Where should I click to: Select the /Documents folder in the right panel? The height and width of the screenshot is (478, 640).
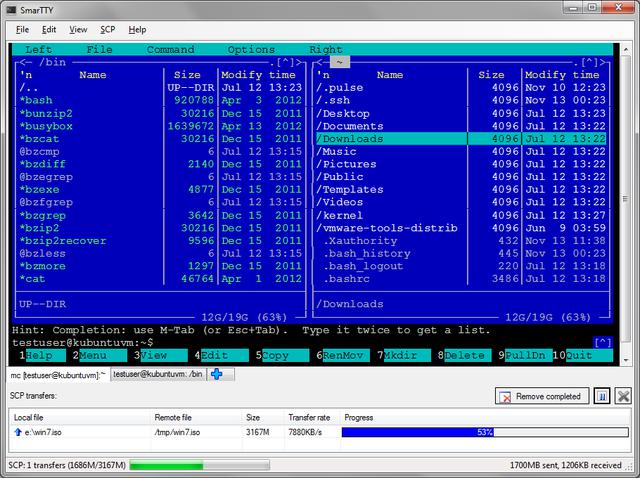pyautogui.click(x=350, y=126)
